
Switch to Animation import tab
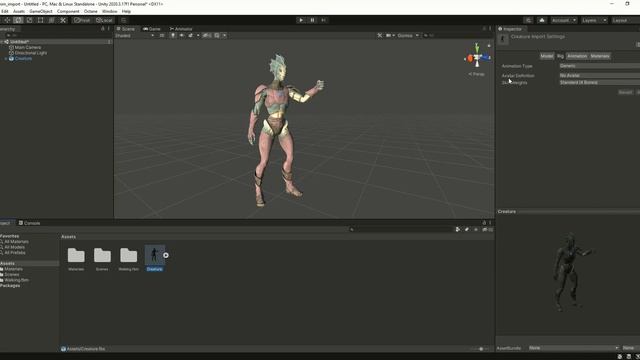pos(577,56)
